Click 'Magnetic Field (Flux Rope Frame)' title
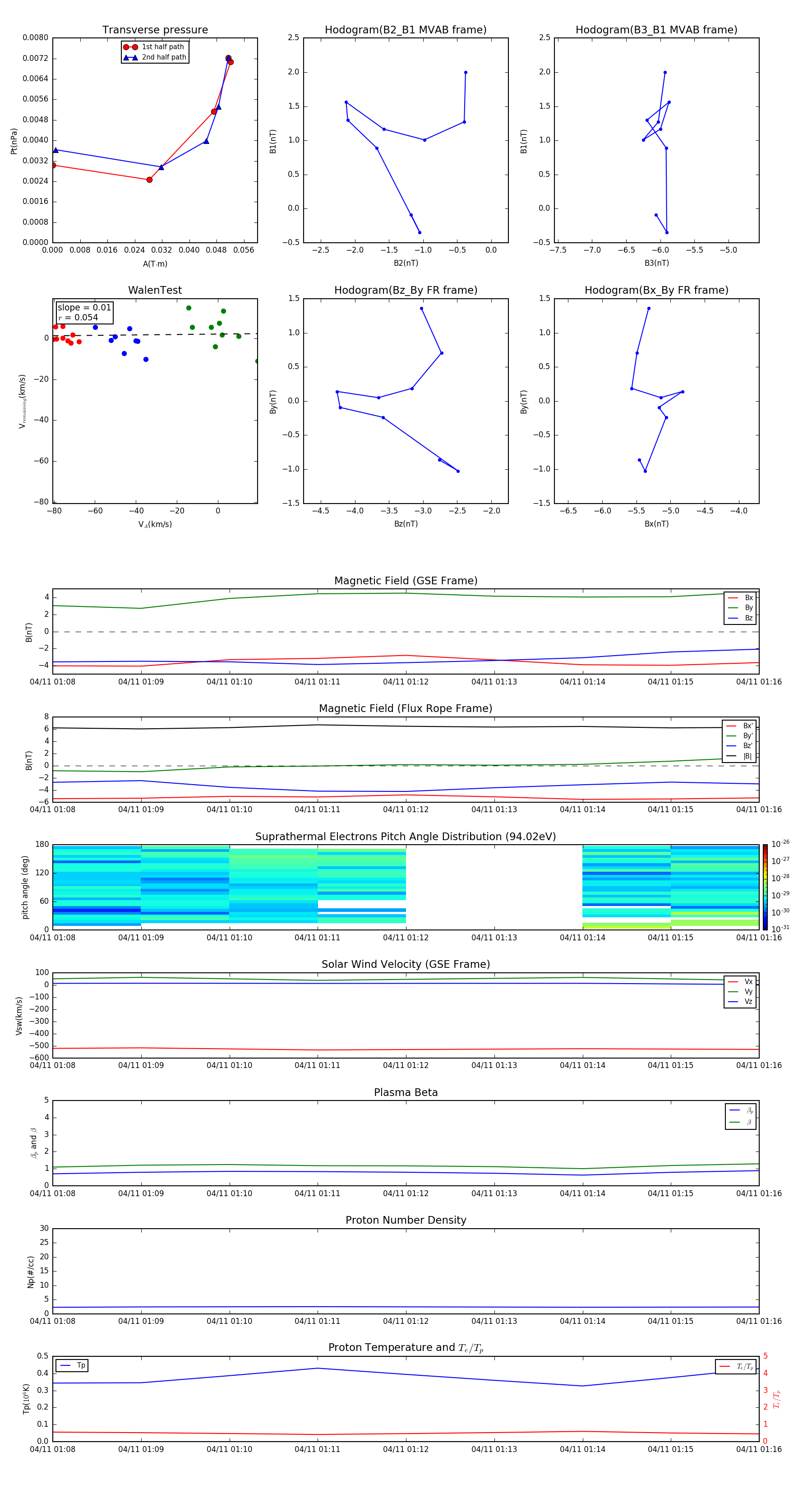812x1489 pixels. [x=406, y=709]
